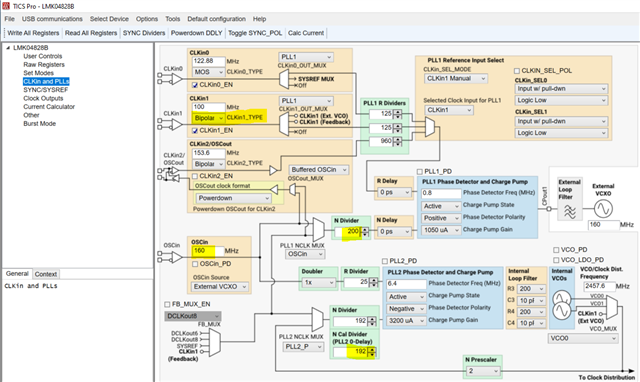Click Powerdown DDLY button
The height and width of the screenshot is (382, 640).
coord(196,33)
